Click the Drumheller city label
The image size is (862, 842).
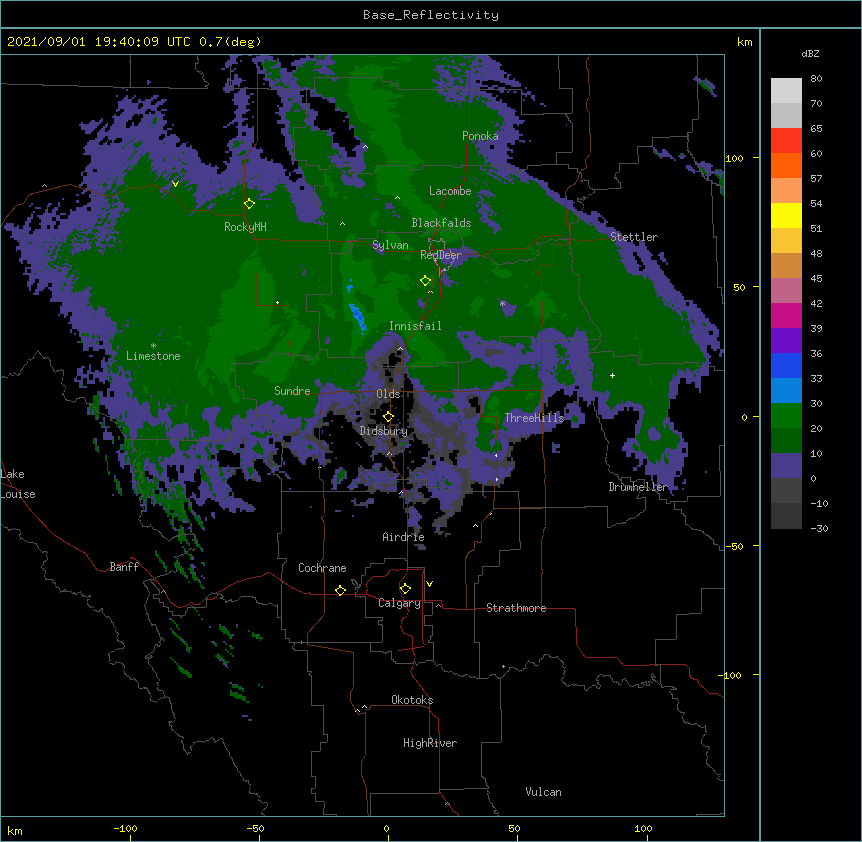click(x=638, y=487)
